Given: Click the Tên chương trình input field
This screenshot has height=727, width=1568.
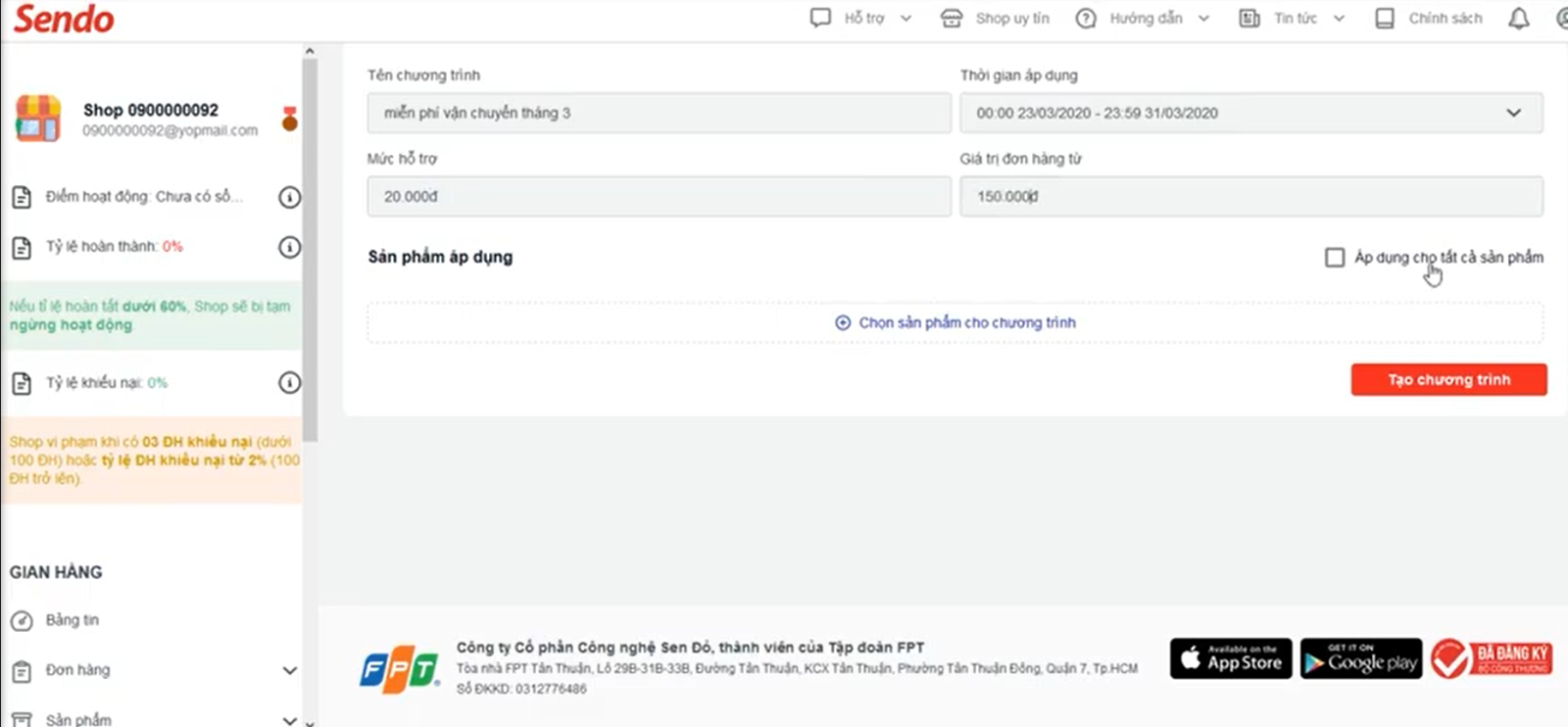Looking at the screenshot, I should click(659, 114).
